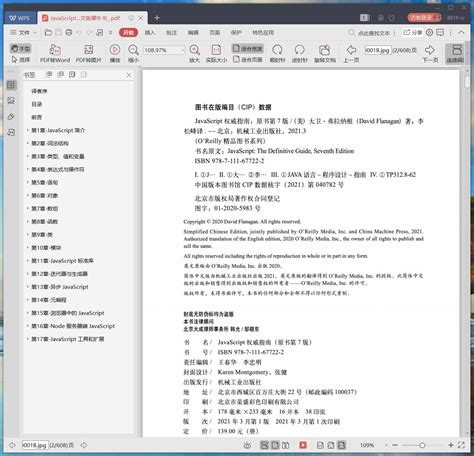This screenshot has height=456, width=474.
Task: Open the thumbnails sidebar icon
Action: click(x=11, y=100)
